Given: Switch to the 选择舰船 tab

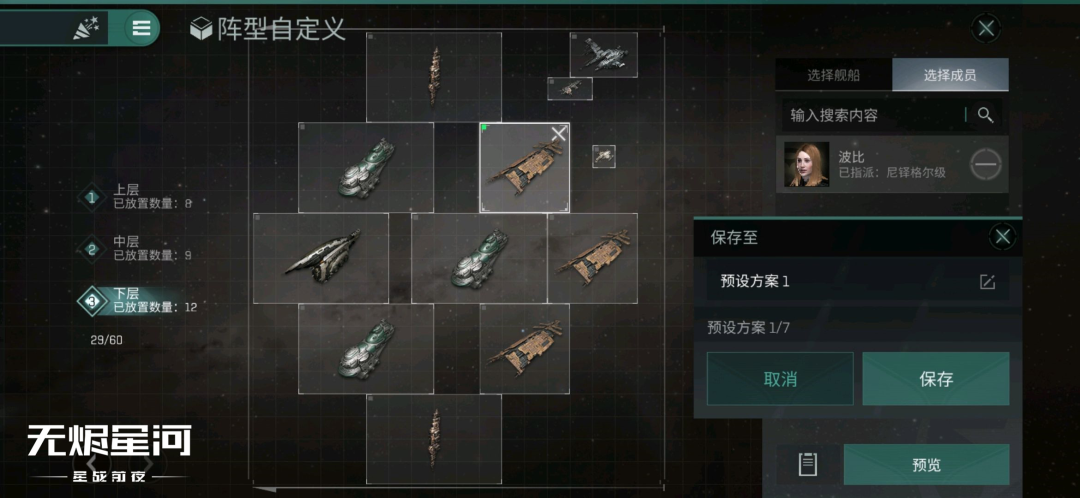Looking at the screenshot, I should [833, 75].
